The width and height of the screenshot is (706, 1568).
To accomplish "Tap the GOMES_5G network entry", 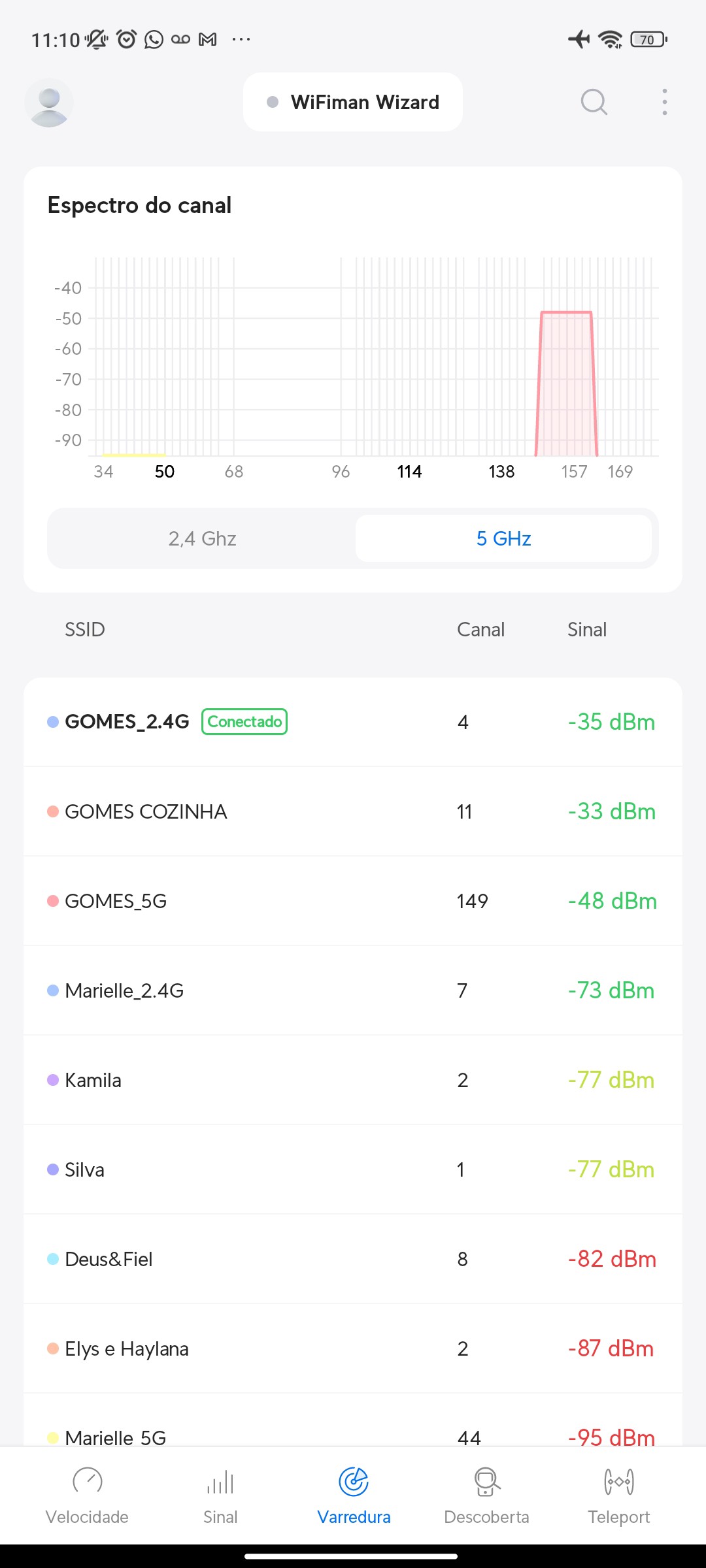I will [353, 901].
